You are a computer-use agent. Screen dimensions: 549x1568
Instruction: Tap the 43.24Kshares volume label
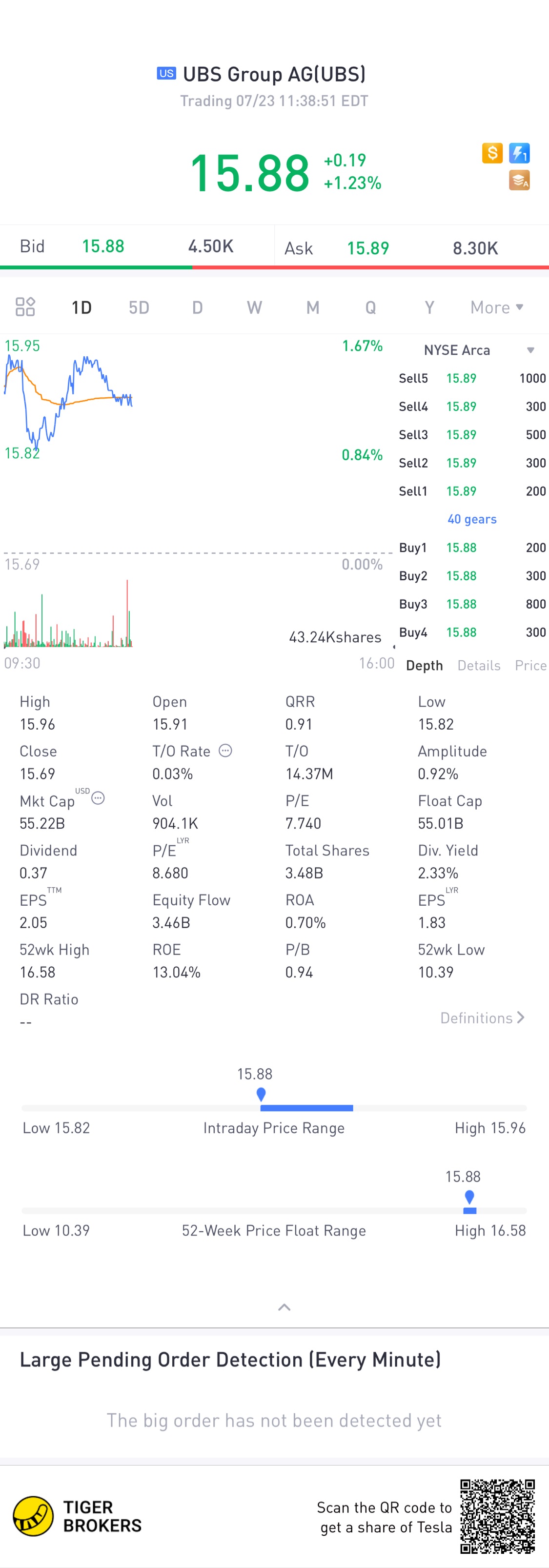click(x=335, y=637)
